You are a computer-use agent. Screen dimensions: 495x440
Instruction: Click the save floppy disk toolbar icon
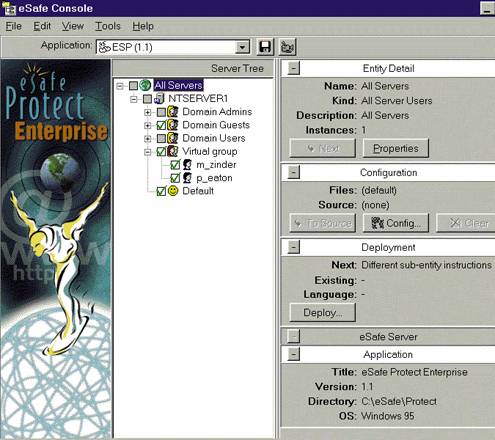[265, 47]
